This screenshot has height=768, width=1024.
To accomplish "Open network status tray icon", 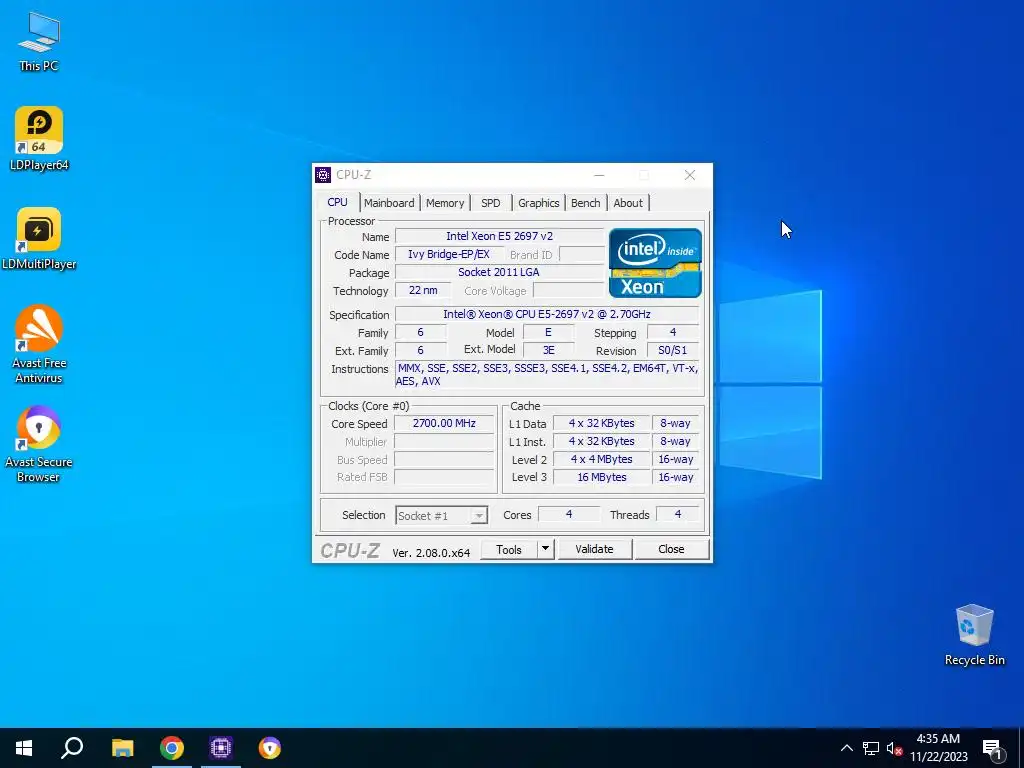I will [x=871, y=748].
